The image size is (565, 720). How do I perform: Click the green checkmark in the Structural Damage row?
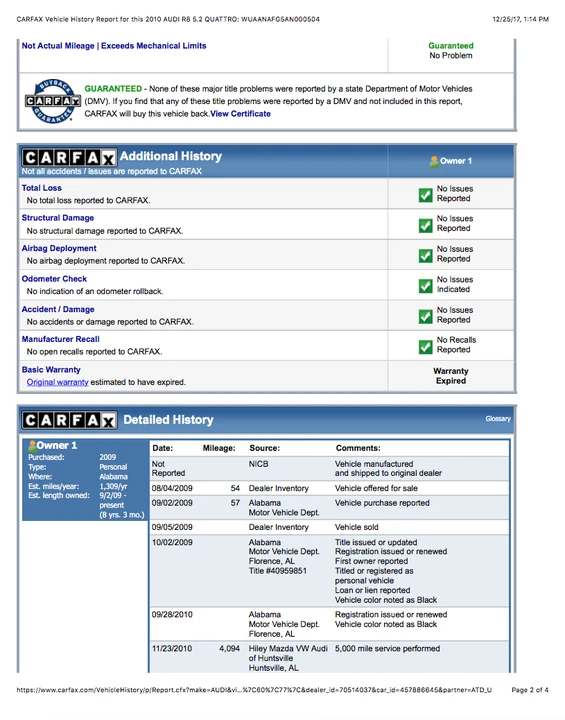425,225
